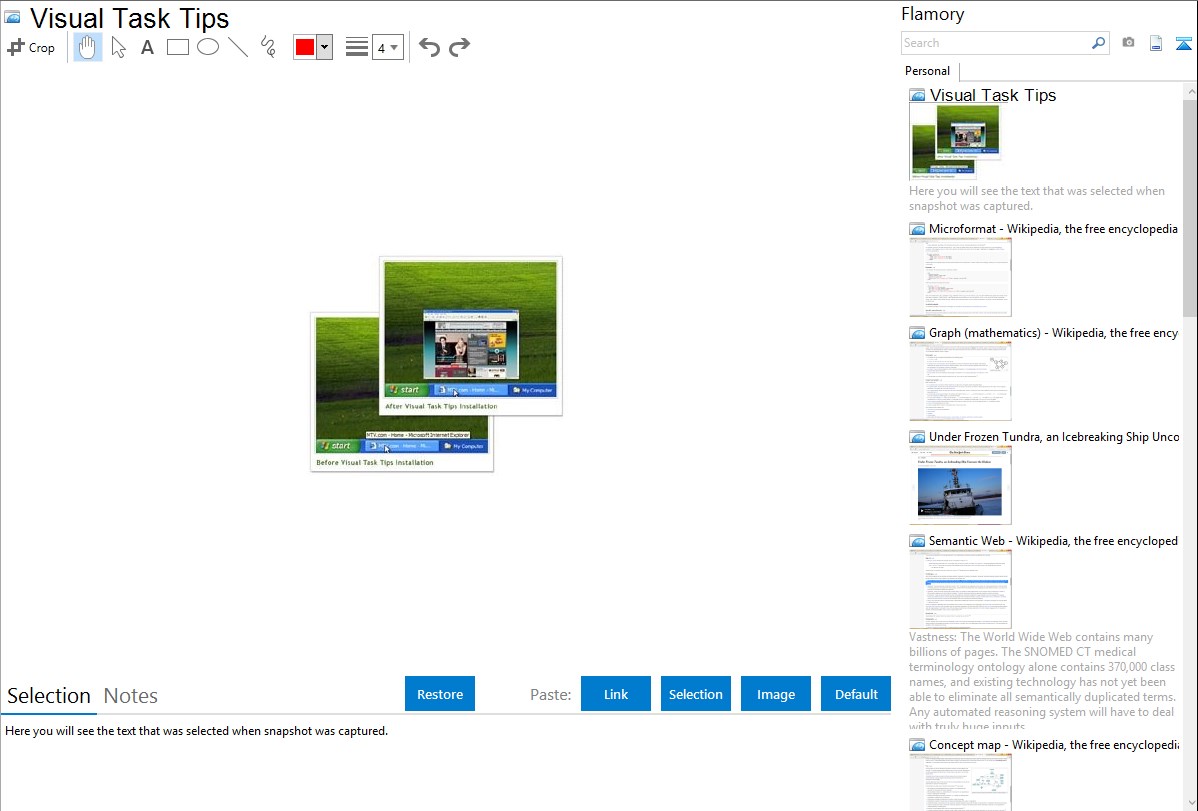Click the search magnifier icon

[x=1098, y=43]
